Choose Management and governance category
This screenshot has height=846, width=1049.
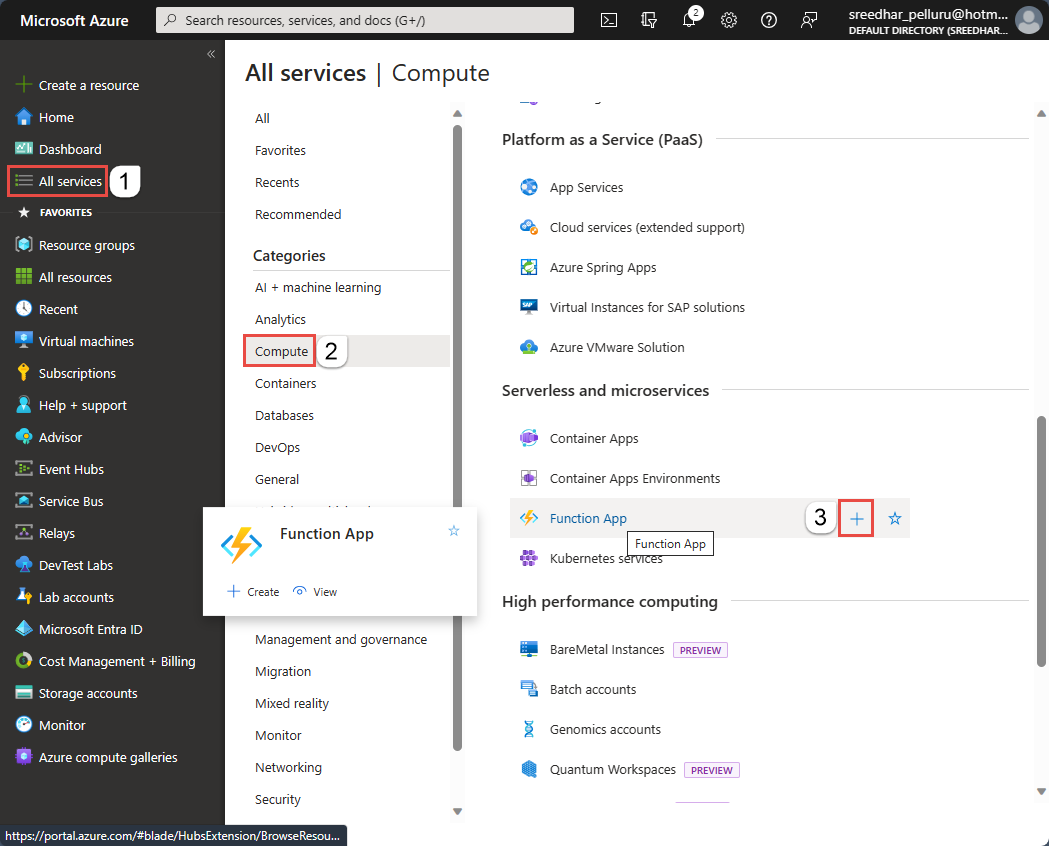pyautogui.click(x=341, y=639)
